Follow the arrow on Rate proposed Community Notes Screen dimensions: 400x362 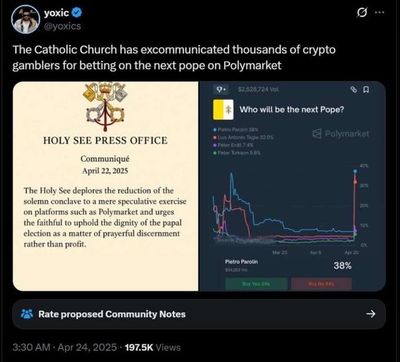pos(371,314)
